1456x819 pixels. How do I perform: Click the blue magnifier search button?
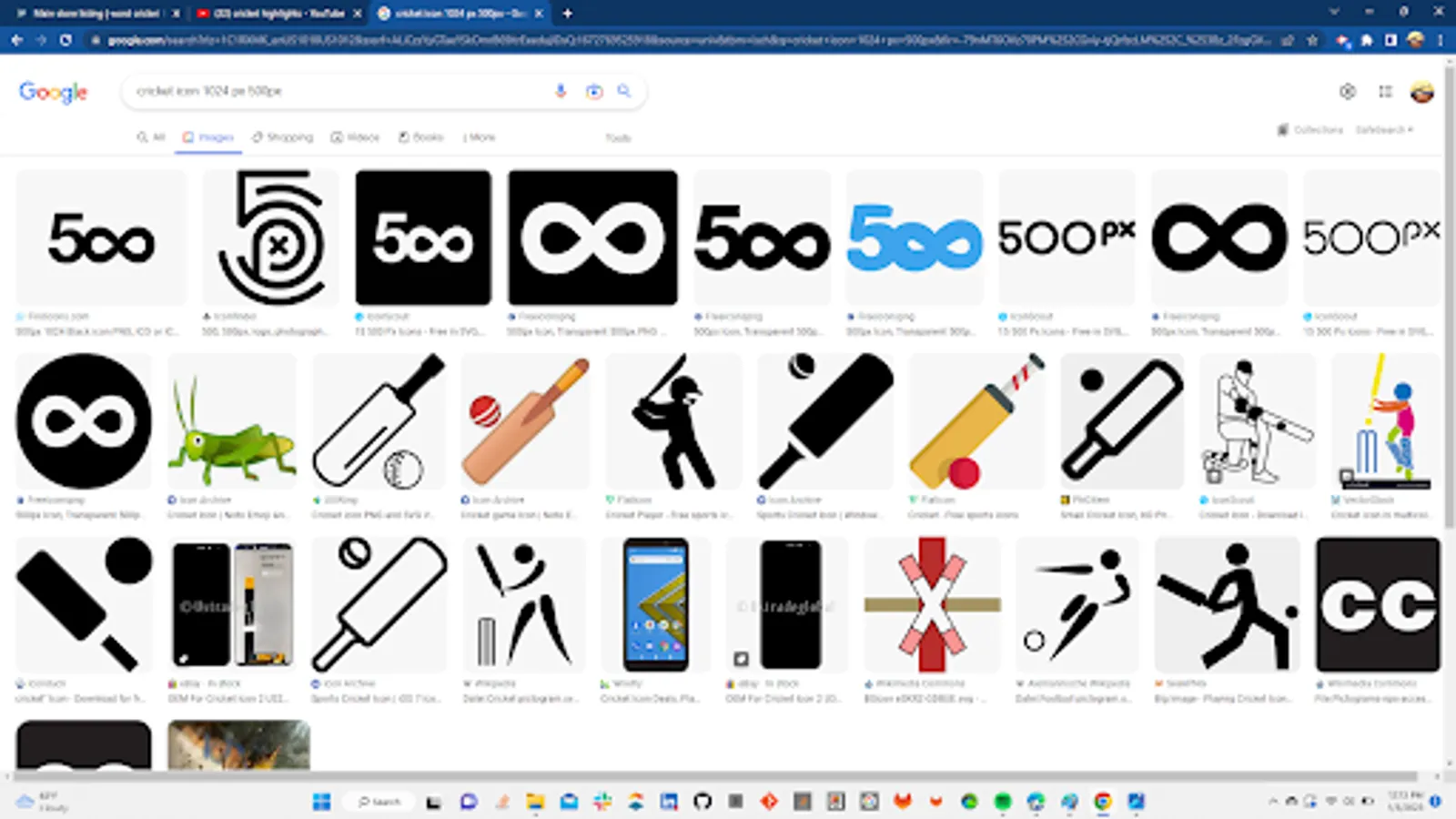click(624, 91)
